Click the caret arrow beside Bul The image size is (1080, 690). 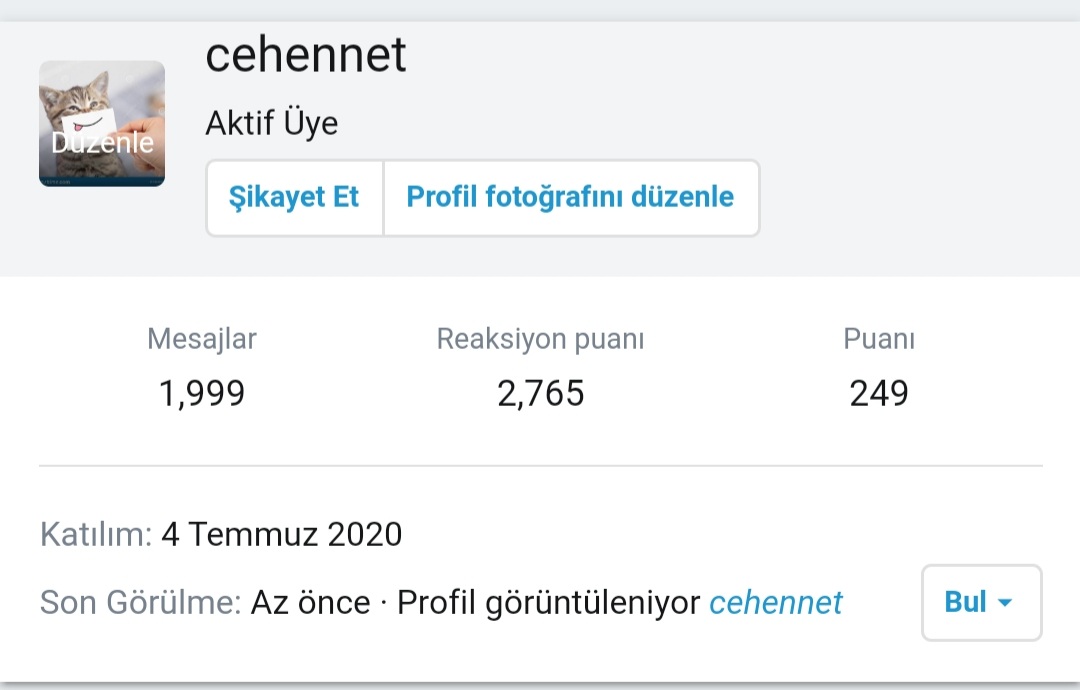click(x=1005, y=603)
